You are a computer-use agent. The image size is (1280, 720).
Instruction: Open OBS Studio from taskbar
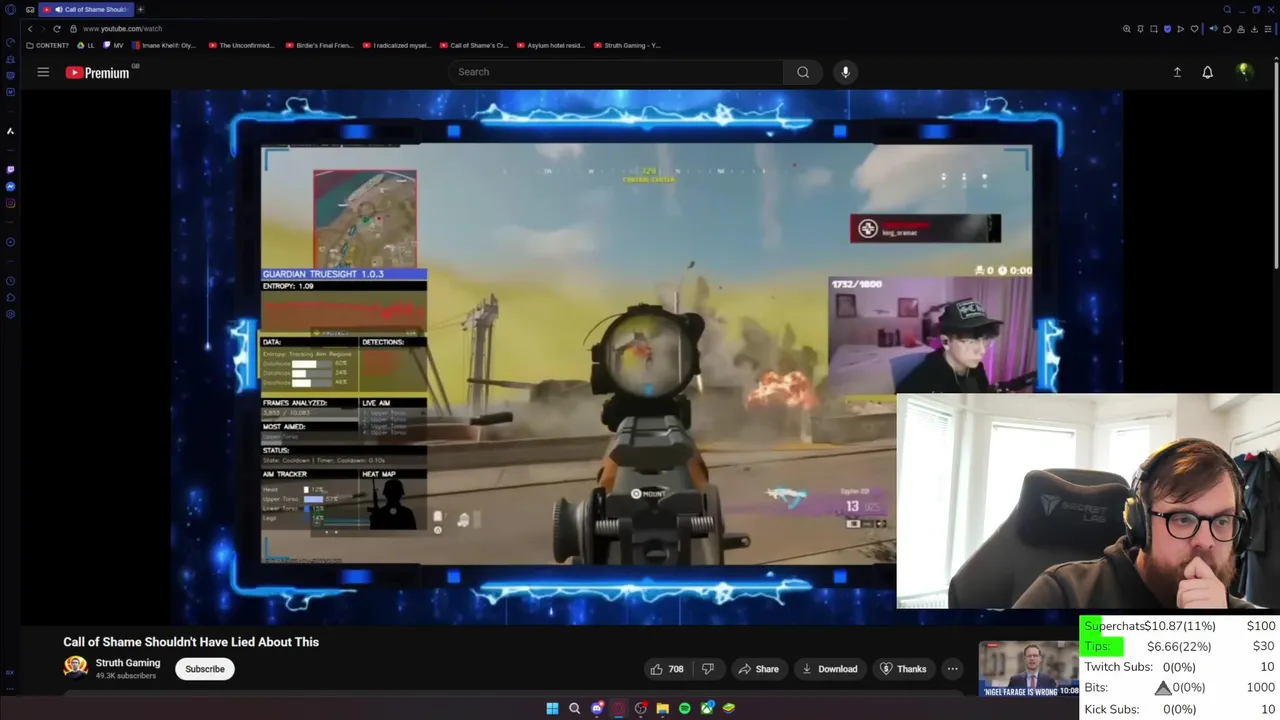[641, 708]
